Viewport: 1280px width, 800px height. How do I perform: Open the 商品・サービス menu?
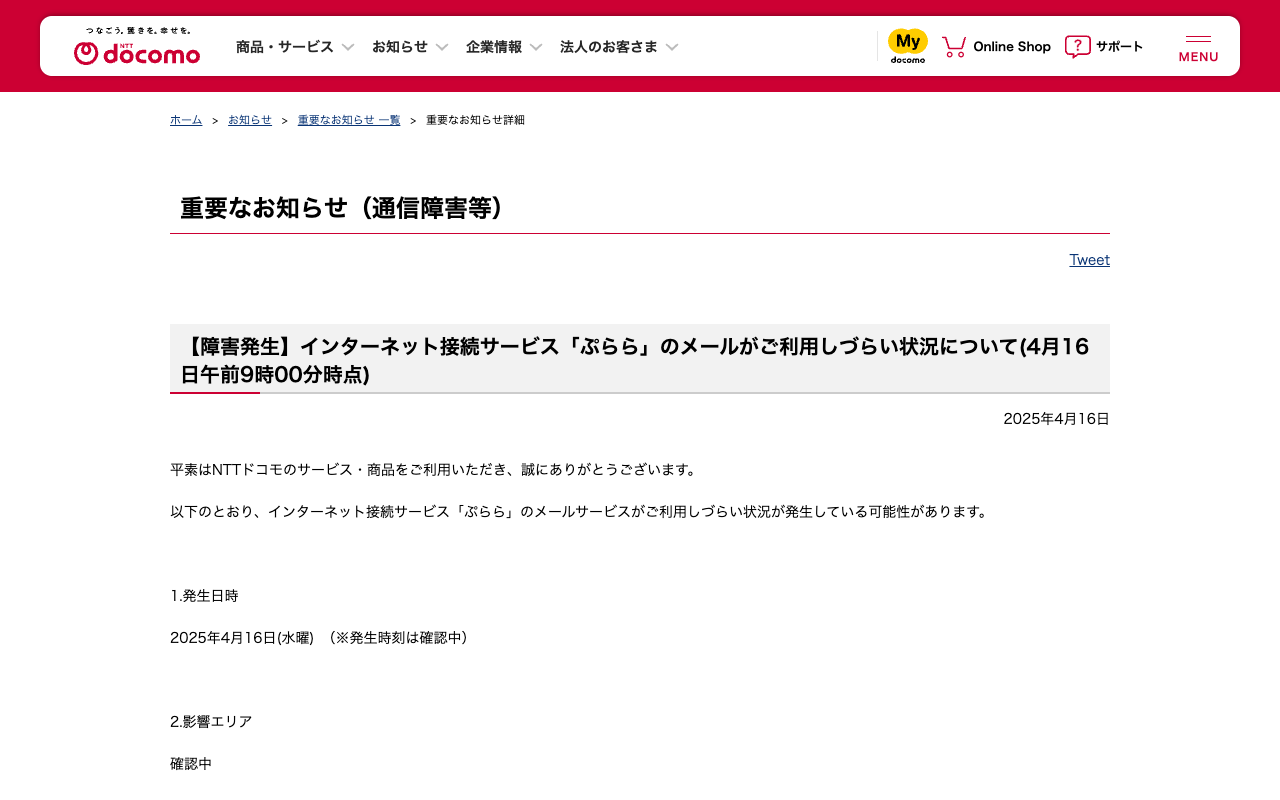(x=285, y=47)
